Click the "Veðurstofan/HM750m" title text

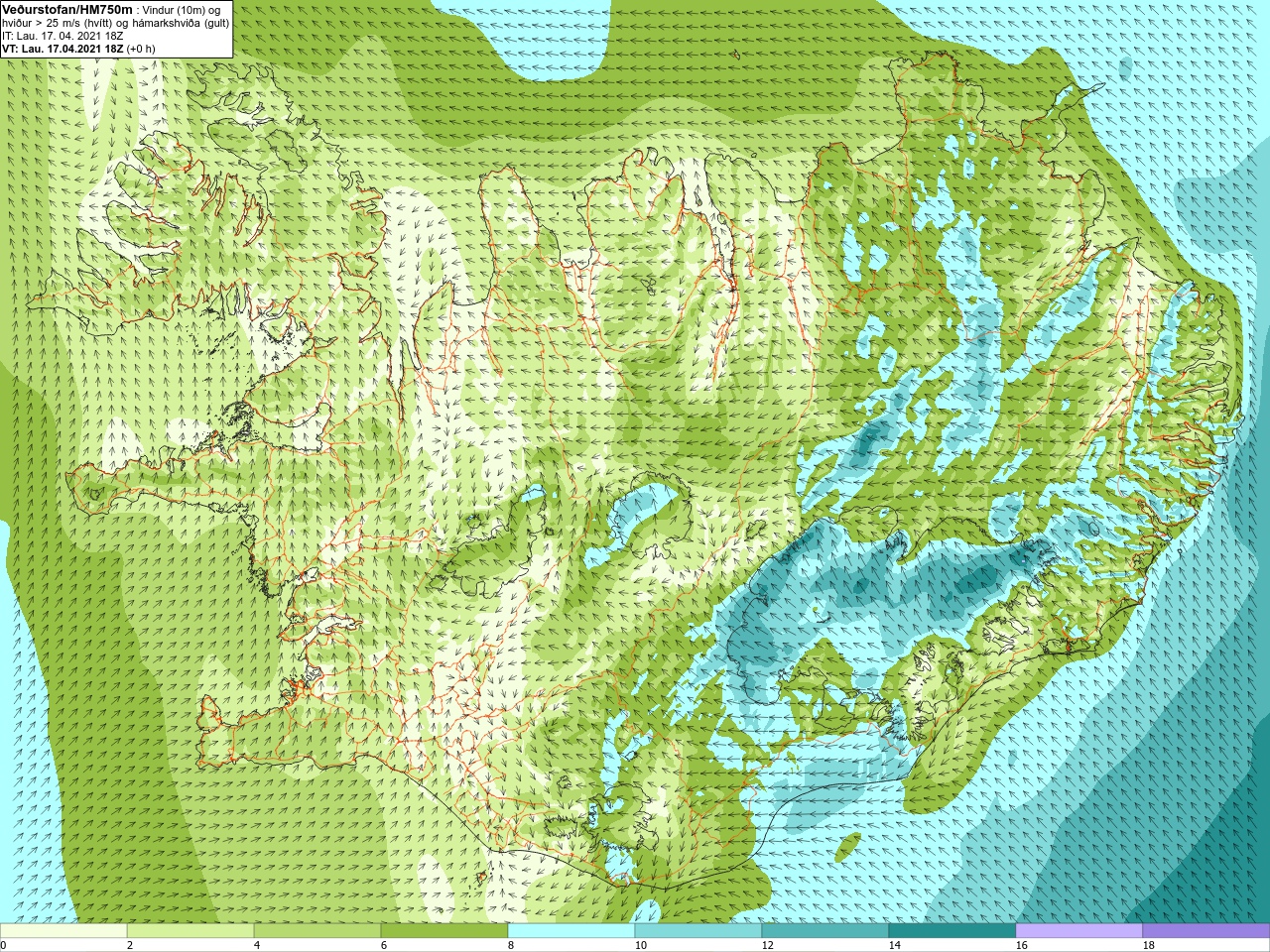coord(67,9)
